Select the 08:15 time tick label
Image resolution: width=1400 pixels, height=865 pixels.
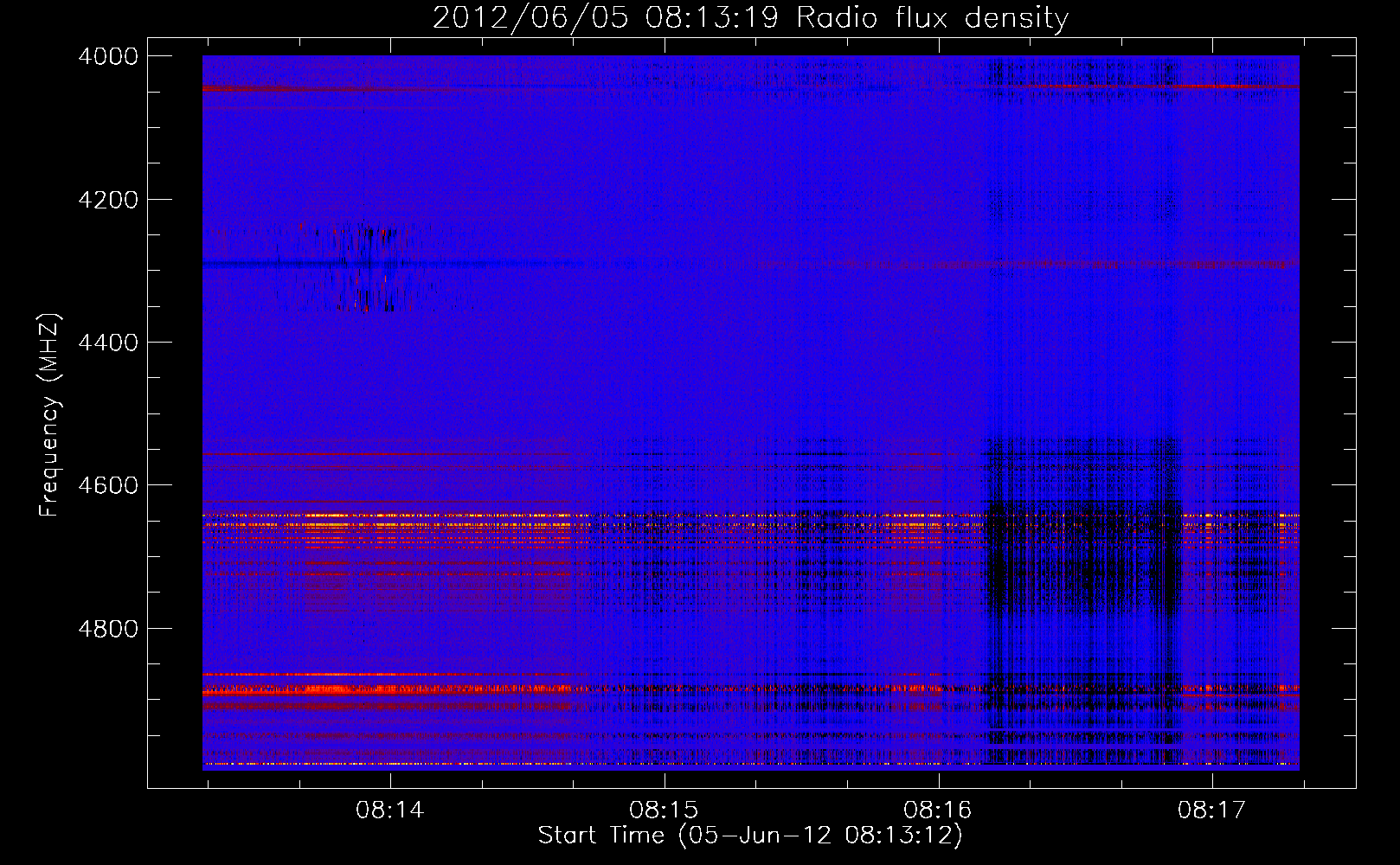[664, 810]
